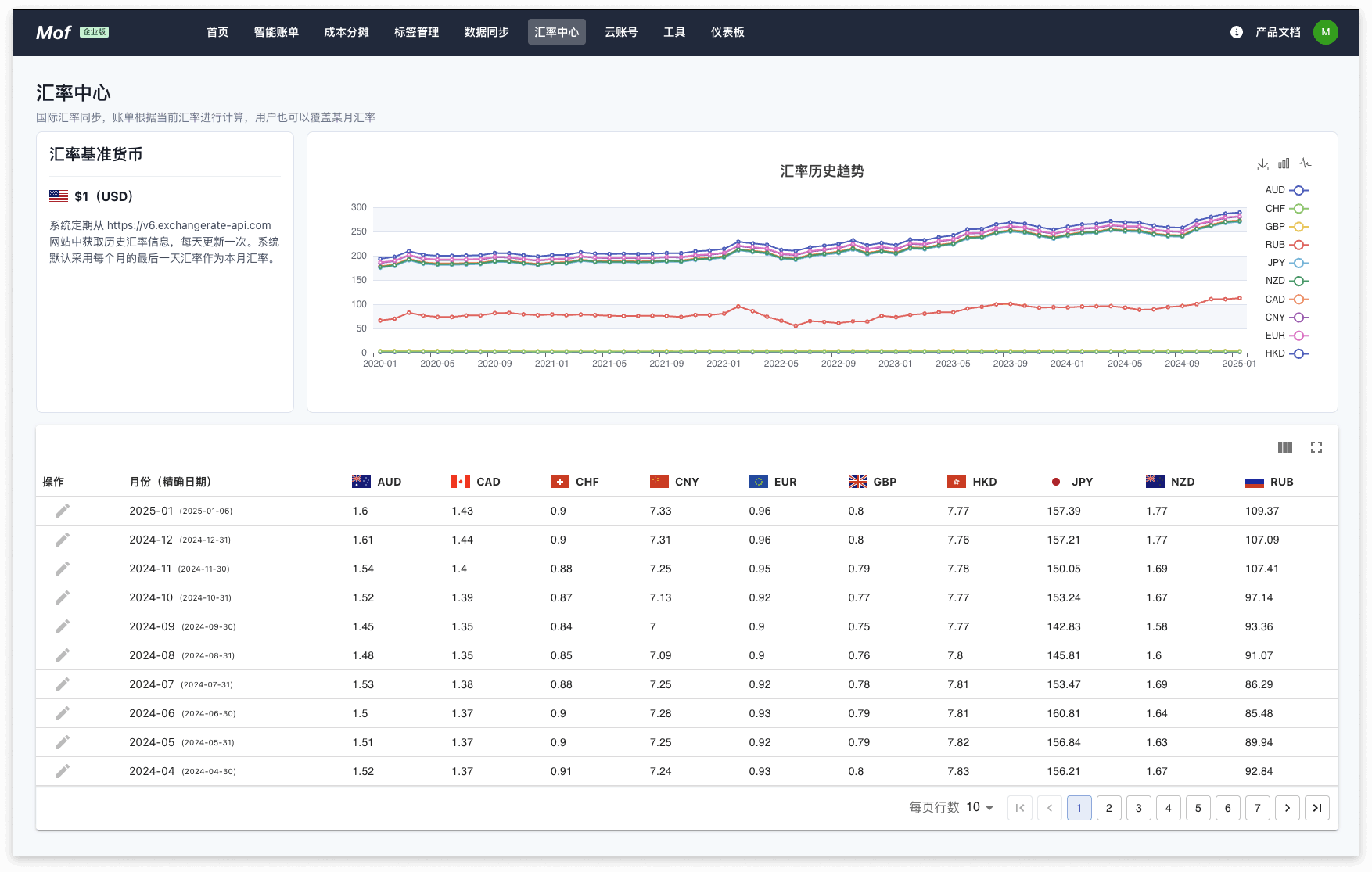The image size is (1372, 872).
Task: Toggle table fullscreen mode
Action: [x=1316, y=448]
